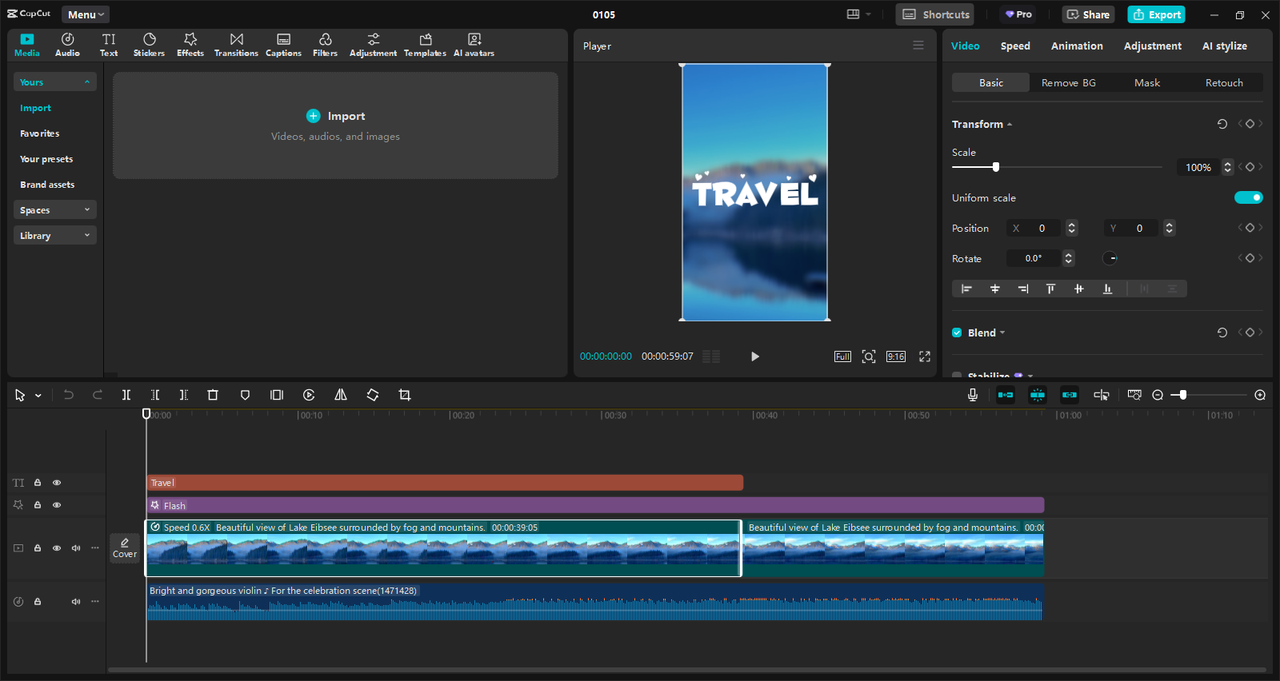This screenshot has width=1280, height=681.
Task: Click the timeline zoom slider handle
Action: (1183, 395)
